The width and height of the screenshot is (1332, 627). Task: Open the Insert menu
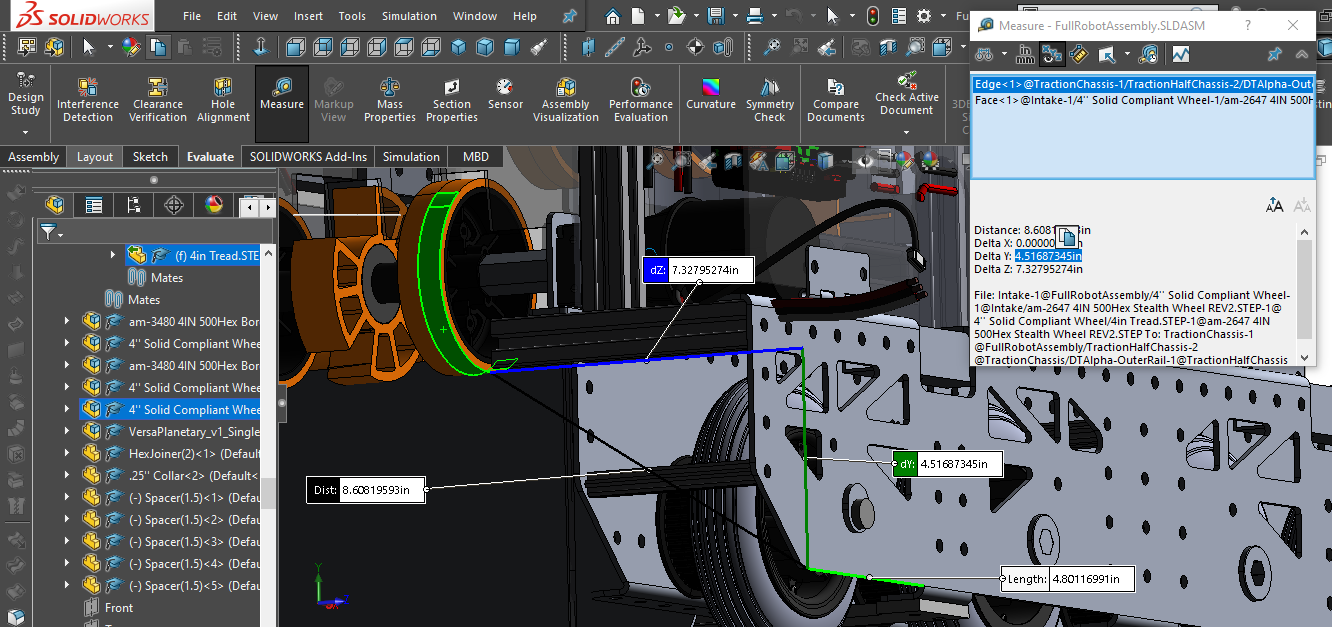coord(308,16)
